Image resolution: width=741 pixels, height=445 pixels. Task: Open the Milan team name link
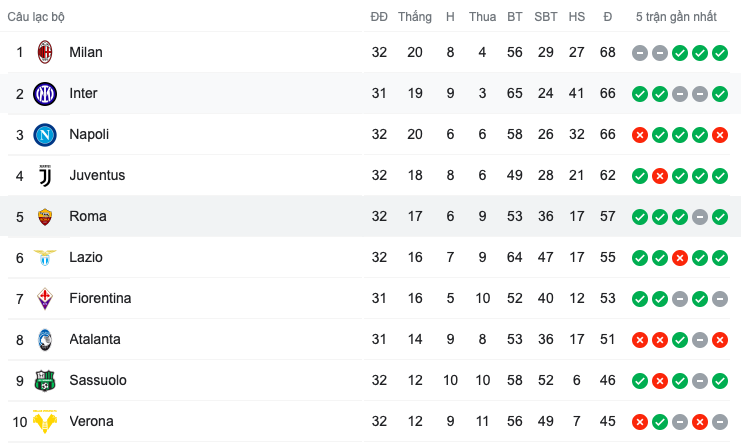pyautogui.click(x=86, y=52)
